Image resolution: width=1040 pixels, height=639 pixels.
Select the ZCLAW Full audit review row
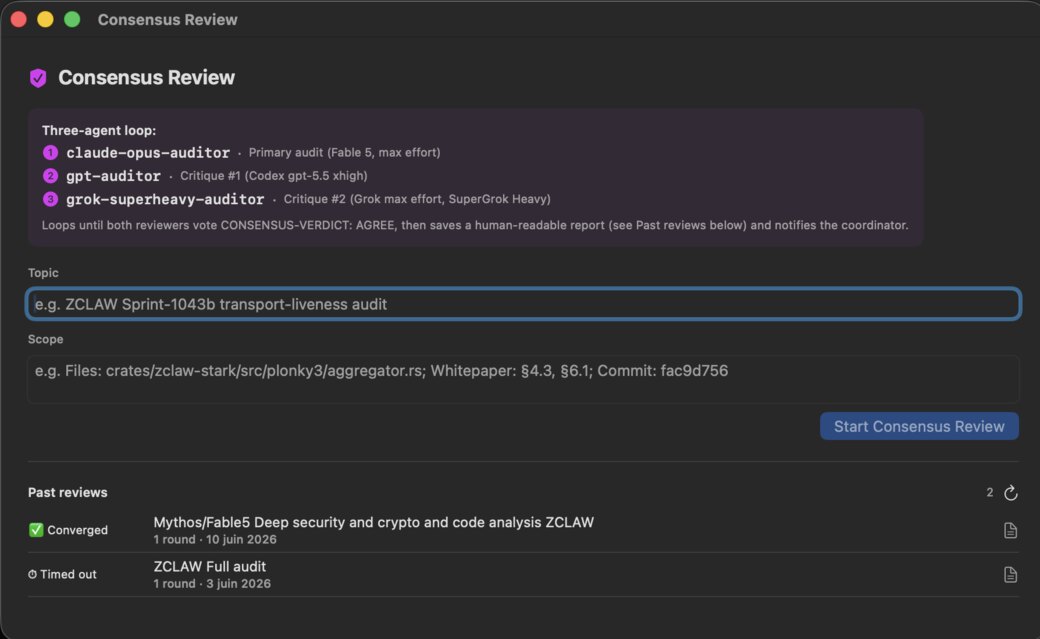pyautogui.click(x=523, y=575)
